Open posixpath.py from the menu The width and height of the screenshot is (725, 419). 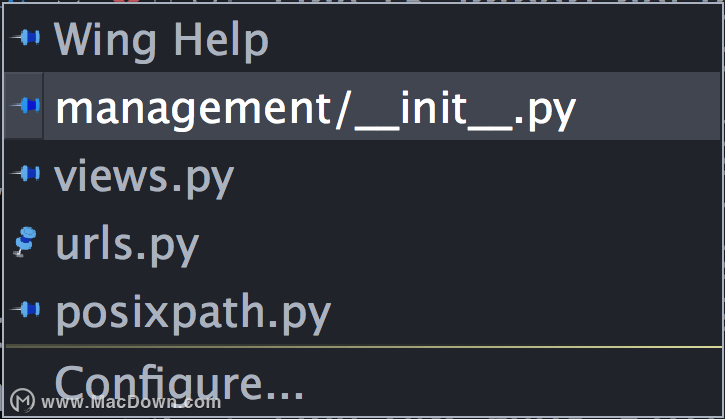pyautogui.click(x=193, y=314)
